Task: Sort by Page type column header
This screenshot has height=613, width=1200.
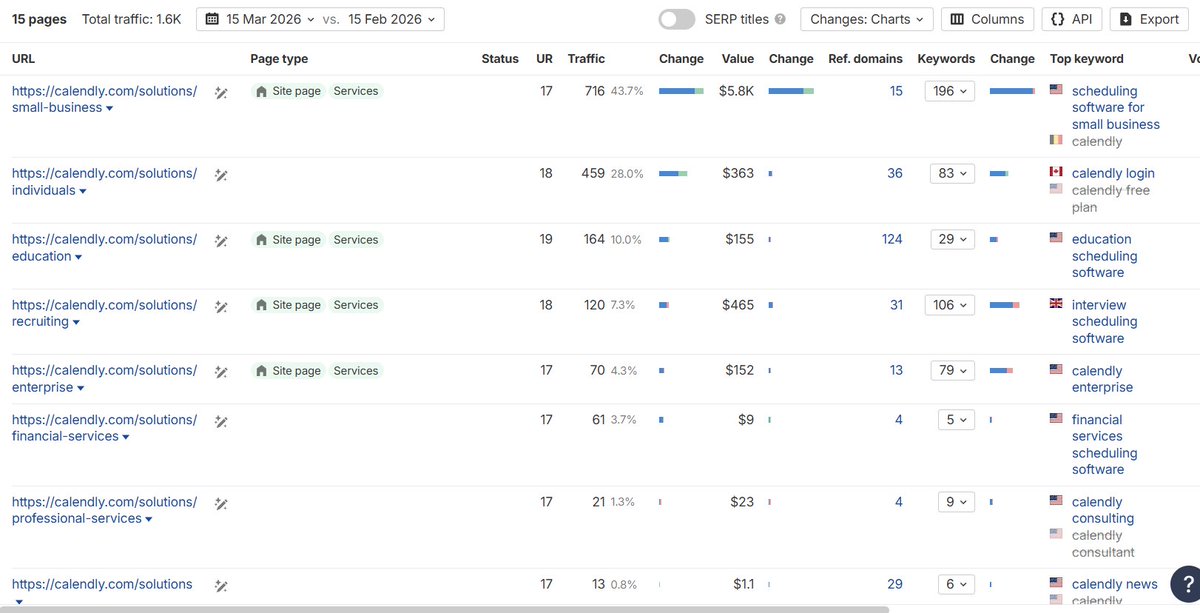Action: 279,59
